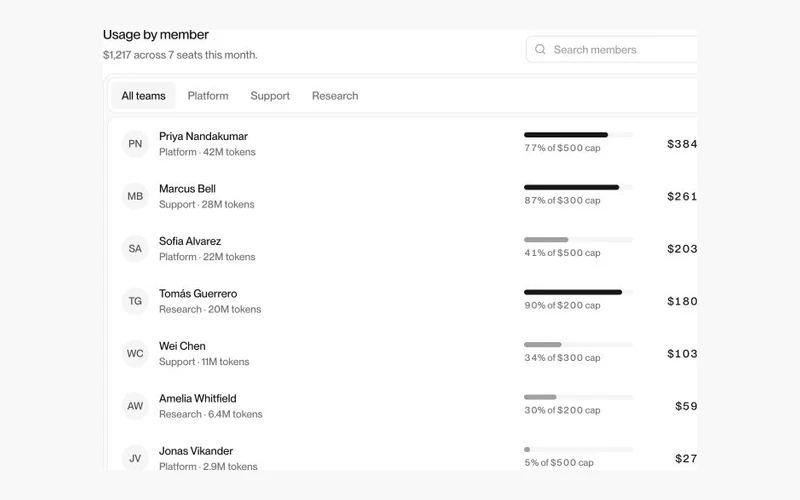Click the Support · 28M tokens subtitle
This screenshot has height=500, width=800.
click(x=207, y=205)
